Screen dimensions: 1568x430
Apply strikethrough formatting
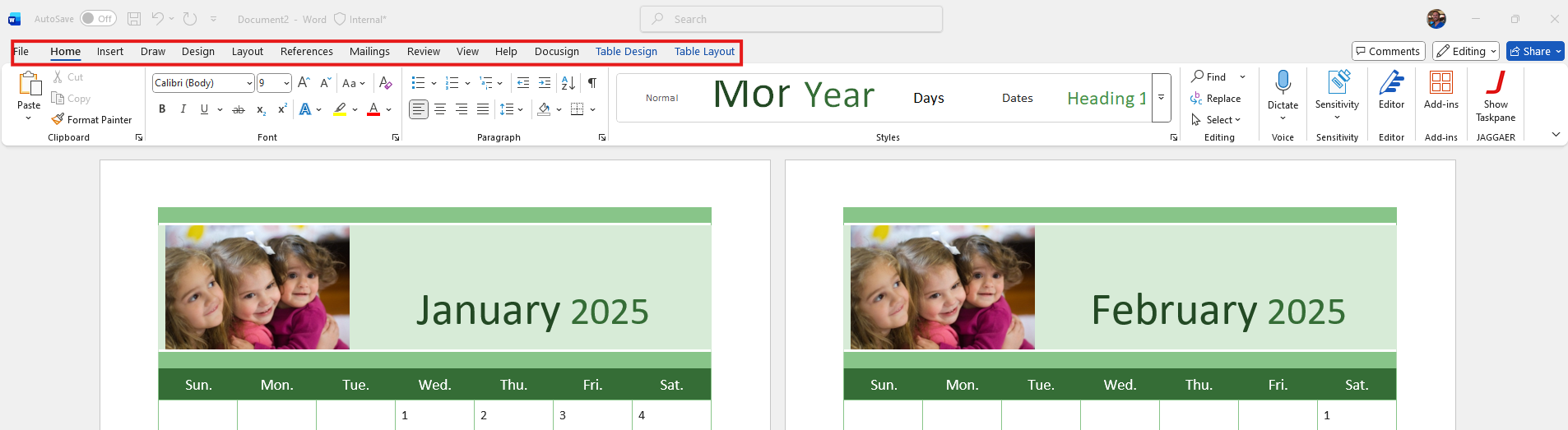[239, 109]
